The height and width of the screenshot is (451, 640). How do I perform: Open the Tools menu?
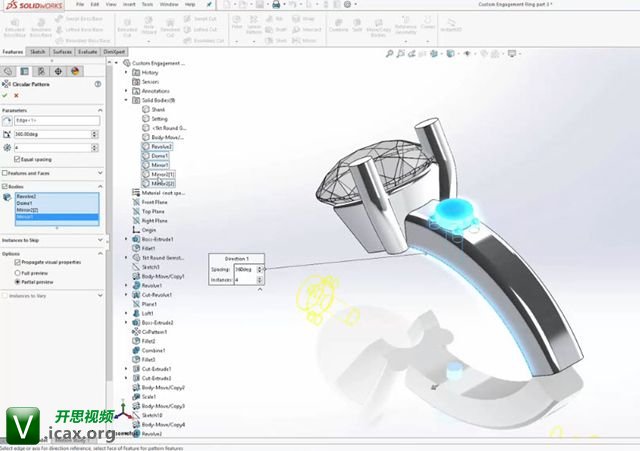coord(147,4)
